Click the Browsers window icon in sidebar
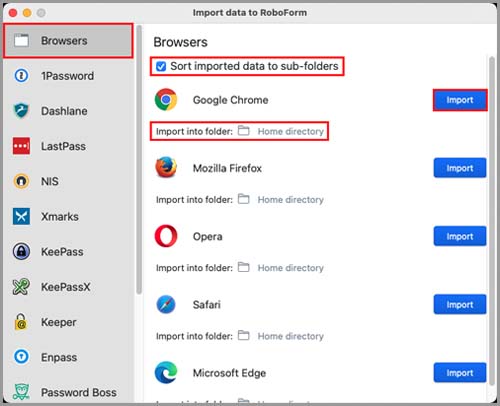The image size is (500, 406). pos(21,41)
